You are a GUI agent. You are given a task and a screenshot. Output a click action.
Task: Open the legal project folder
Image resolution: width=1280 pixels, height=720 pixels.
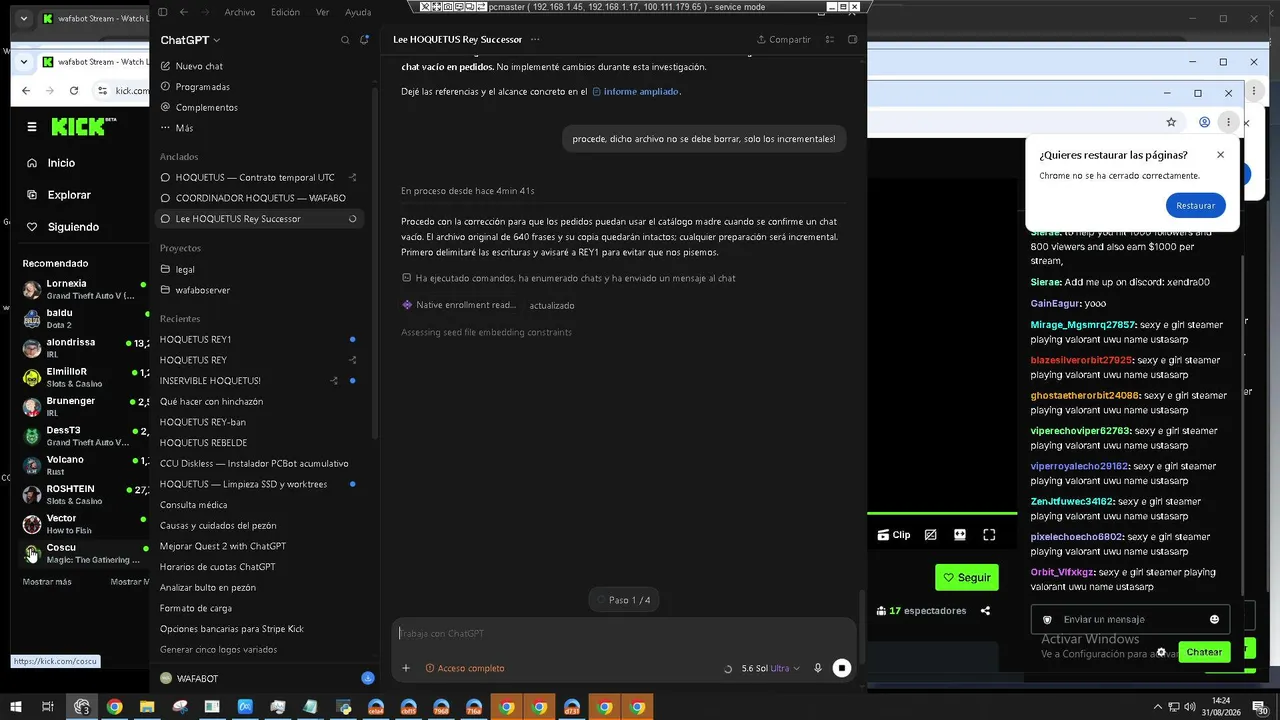[x=185, y=269]
